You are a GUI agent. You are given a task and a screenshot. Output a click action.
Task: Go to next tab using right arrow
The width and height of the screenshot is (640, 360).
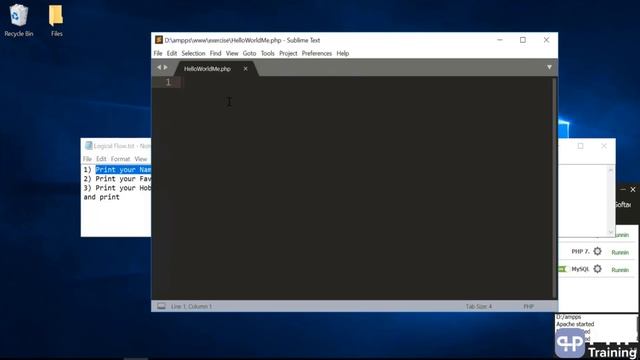point(166,67)
